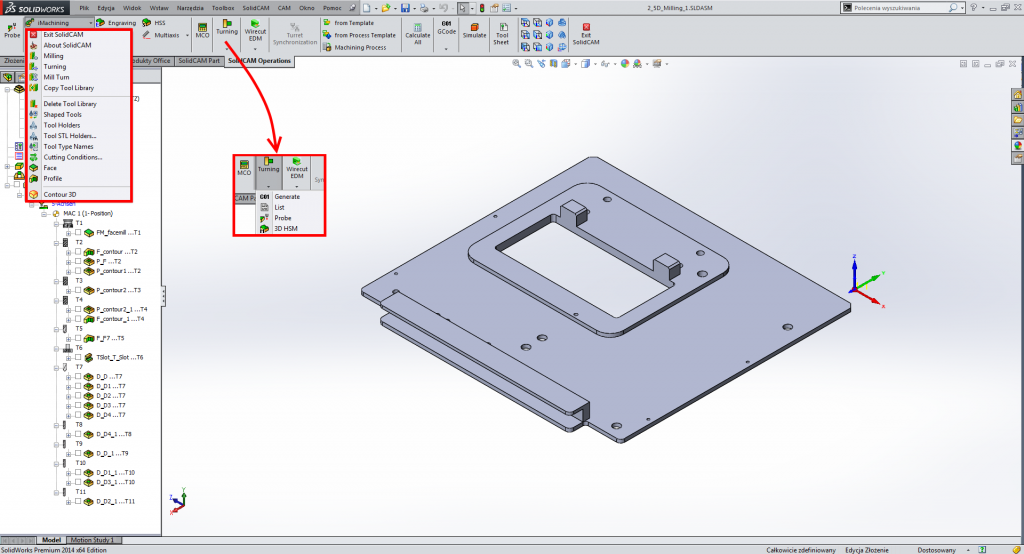Launch the Simulate tool
The image size is (1024, 554).
click(474, 27)
